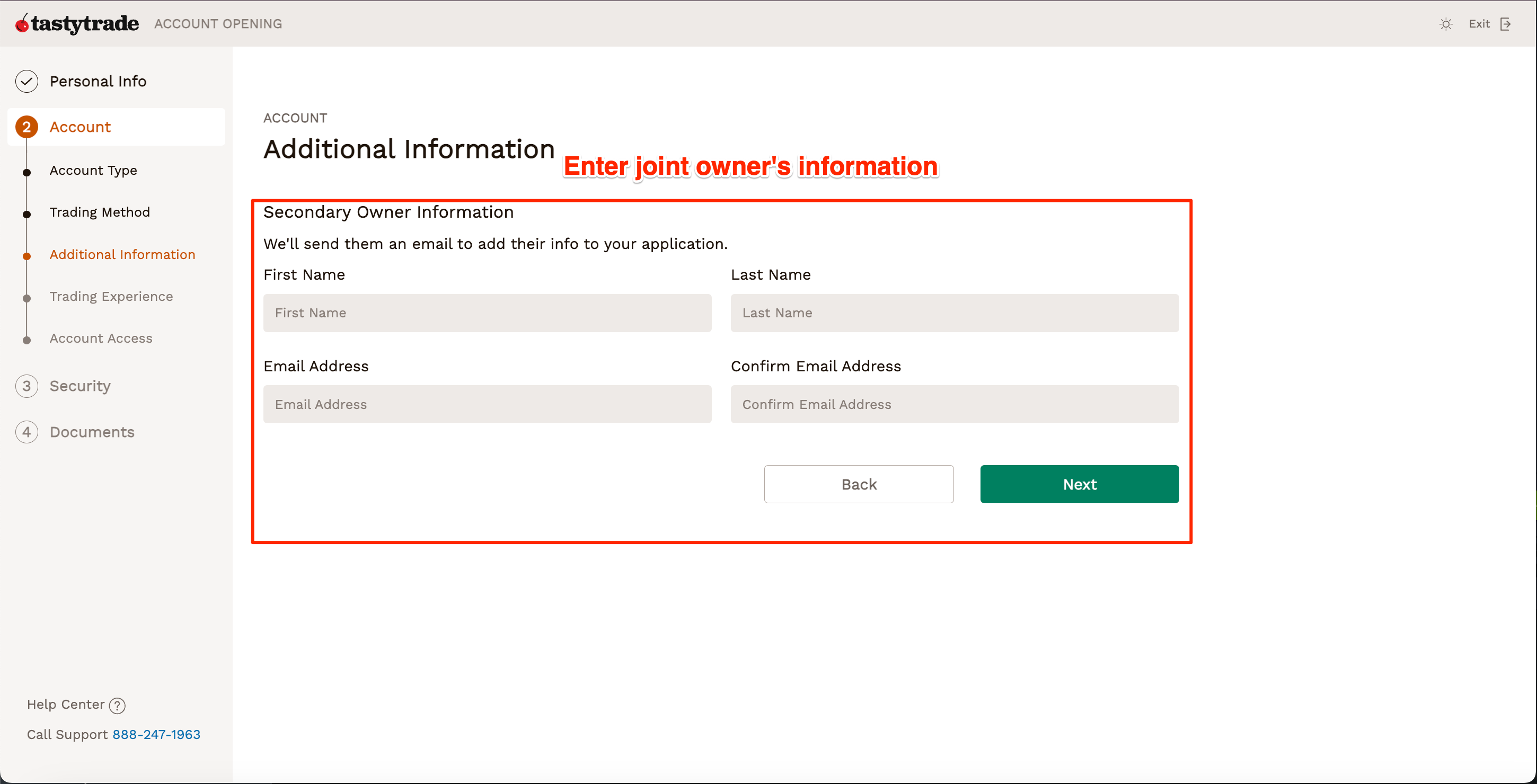Click the Last Name input field
1537x784 pixels.
pos(954,313)
